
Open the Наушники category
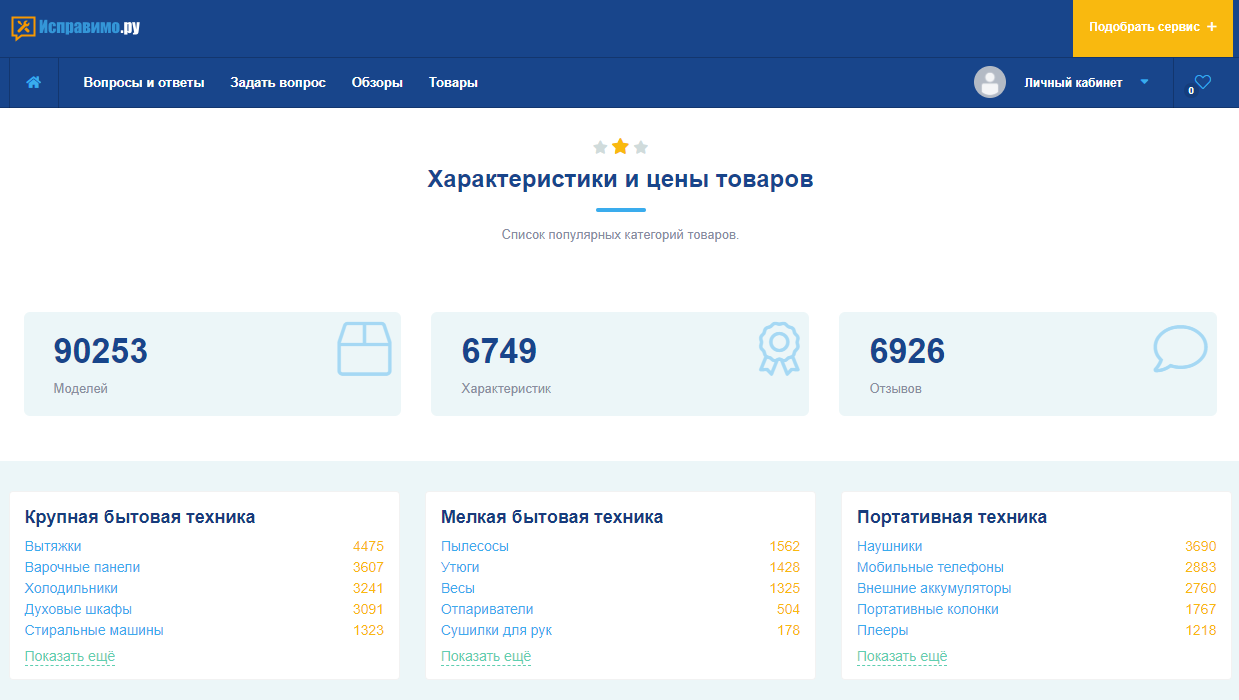point(890,546)
